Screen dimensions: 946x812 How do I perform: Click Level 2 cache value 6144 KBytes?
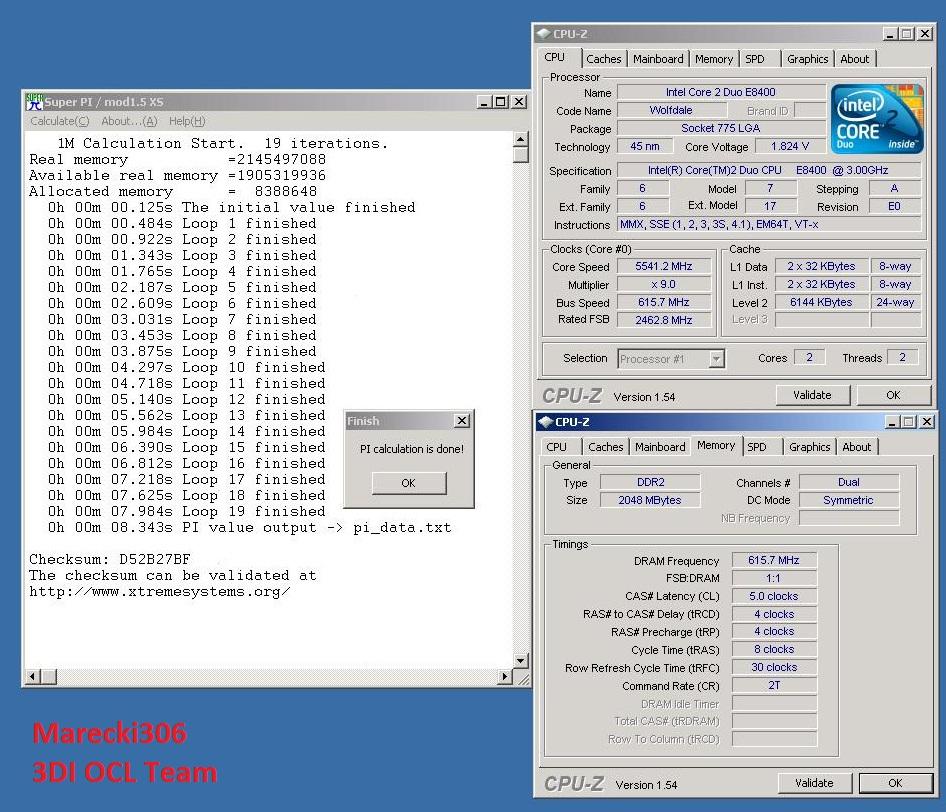click(x=821, y=302)
